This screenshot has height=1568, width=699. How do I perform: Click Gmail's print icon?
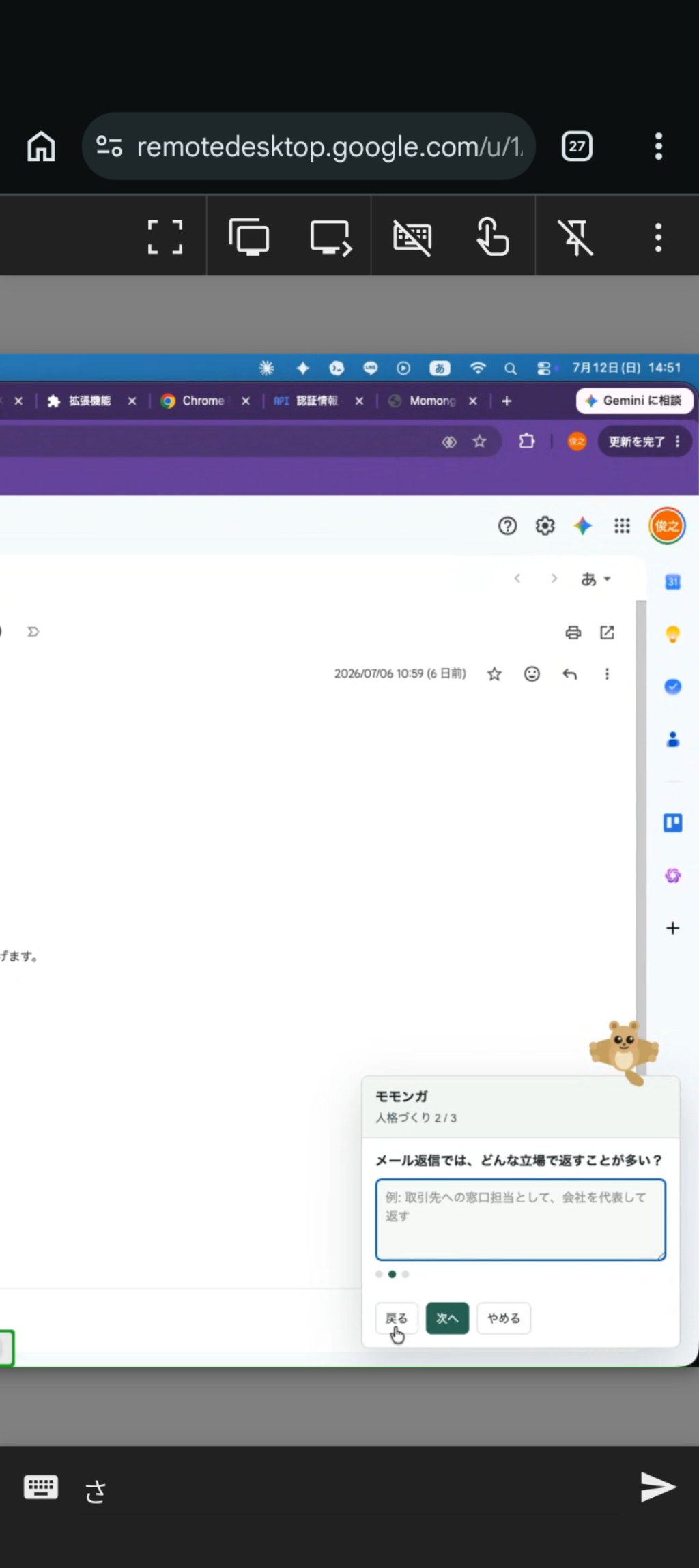click(573, 633)
